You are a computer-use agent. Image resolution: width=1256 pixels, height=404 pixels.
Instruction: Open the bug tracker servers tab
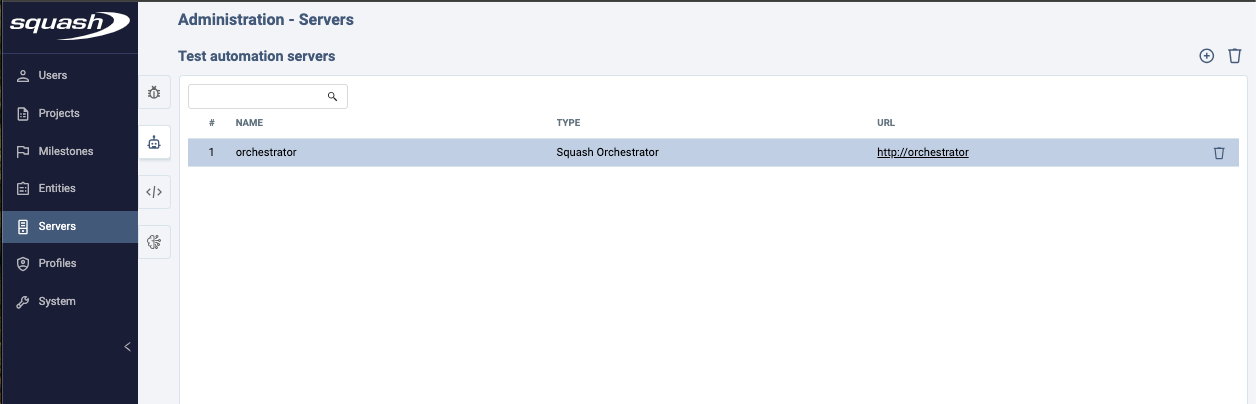pos(154,93)
